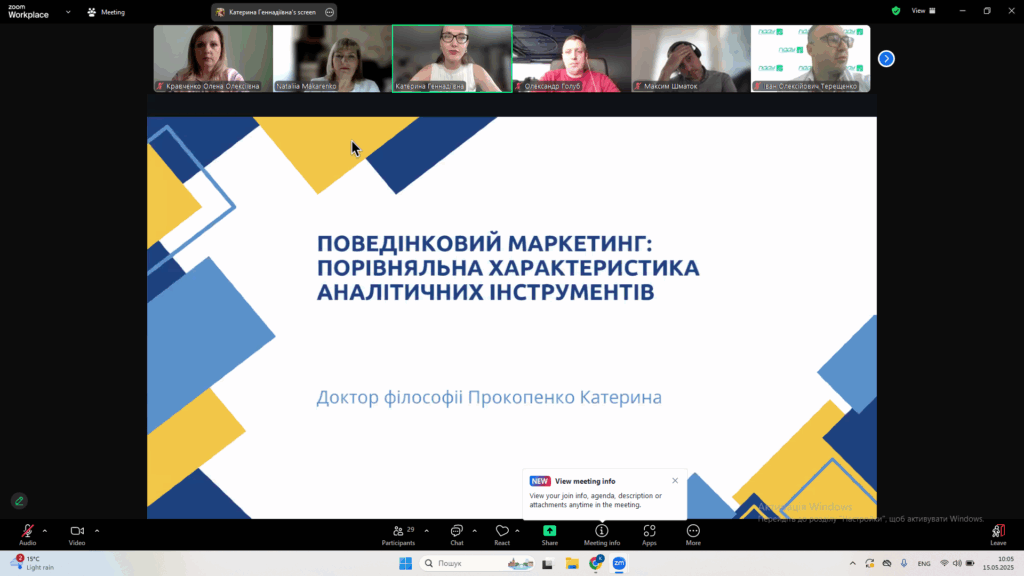Click the Leave meeting button

[x=997, y=533]
